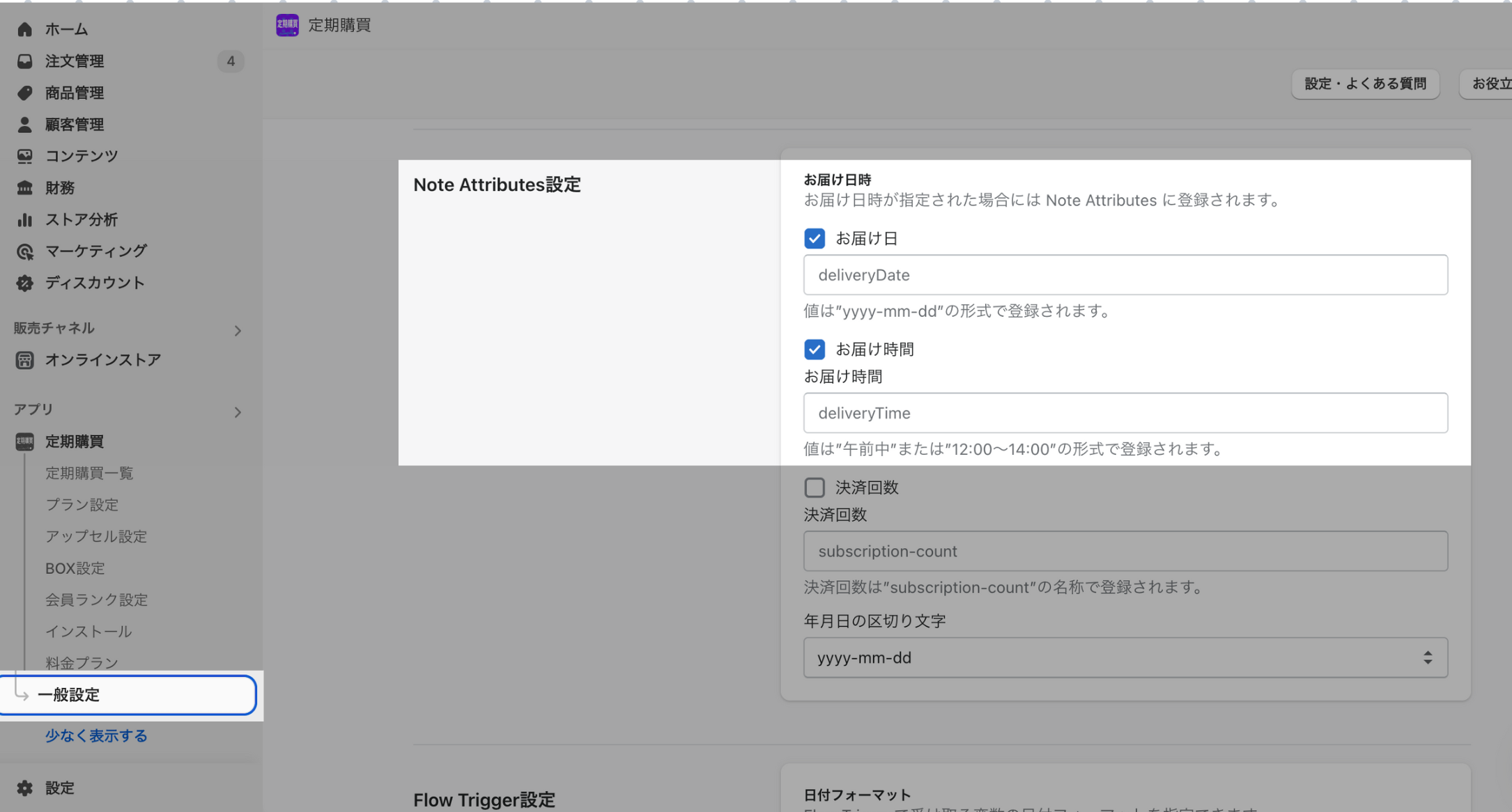Open the 年月日の区切り文字 dropdown
This screenshot has width=1512, height=812.
point(1125,657)
